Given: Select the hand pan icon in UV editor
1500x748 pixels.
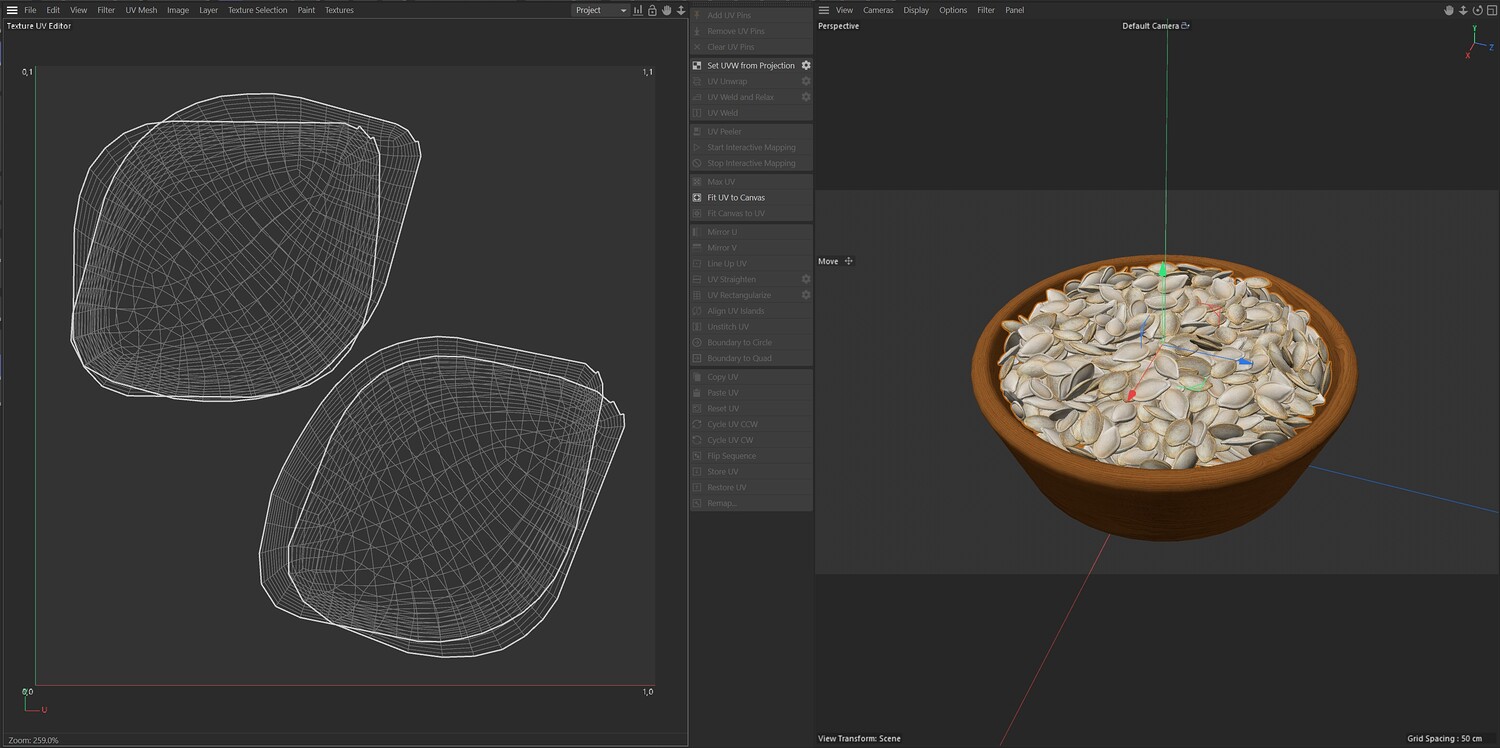Looking at the screenshot, I should 666,10.
